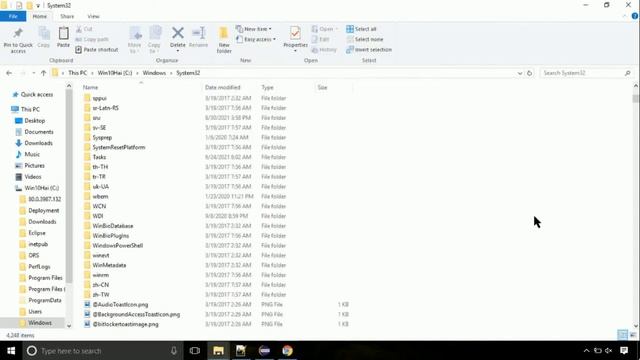This screenshot has height=360, width=640.
Task: Open the Quick Access Toolbar dropdown
Action: pyautogui.click(x=38, y=6)
